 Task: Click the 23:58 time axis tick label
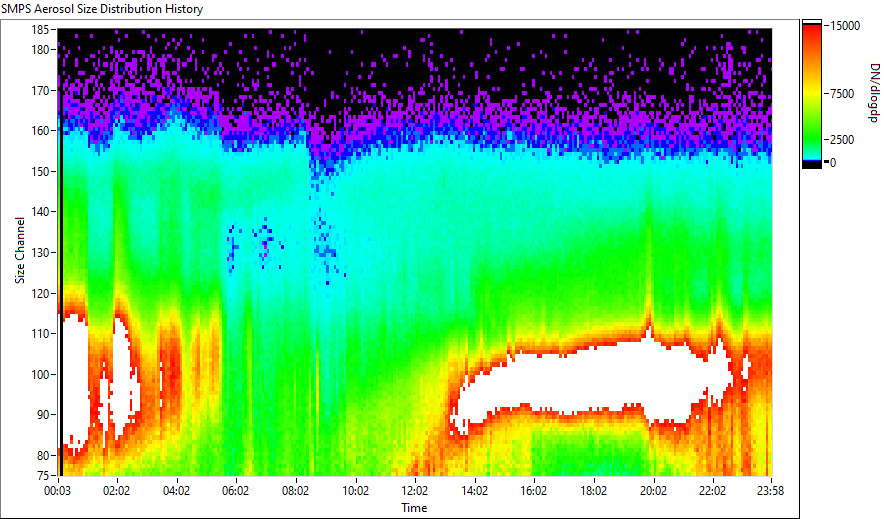pos(770,491)
